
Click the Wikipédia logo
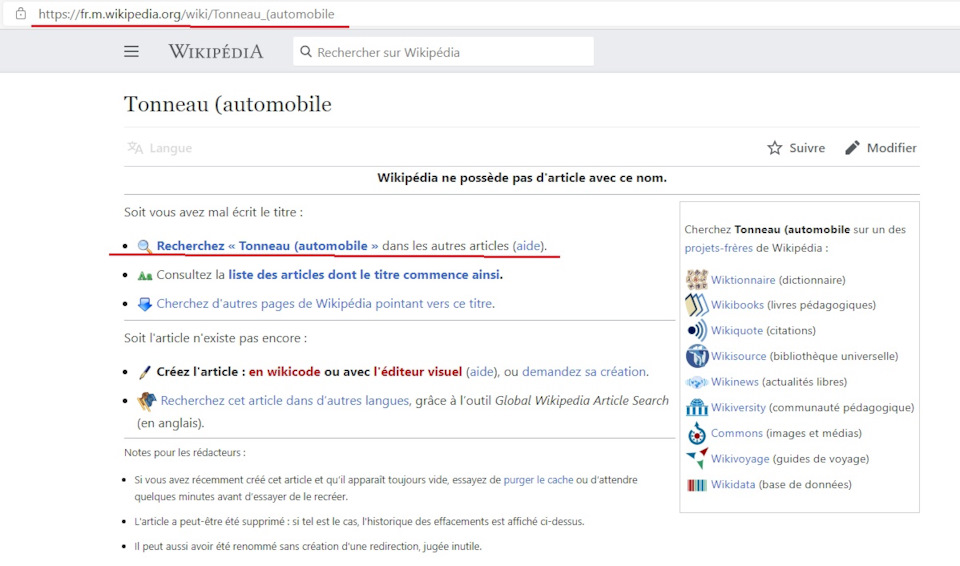216,51
